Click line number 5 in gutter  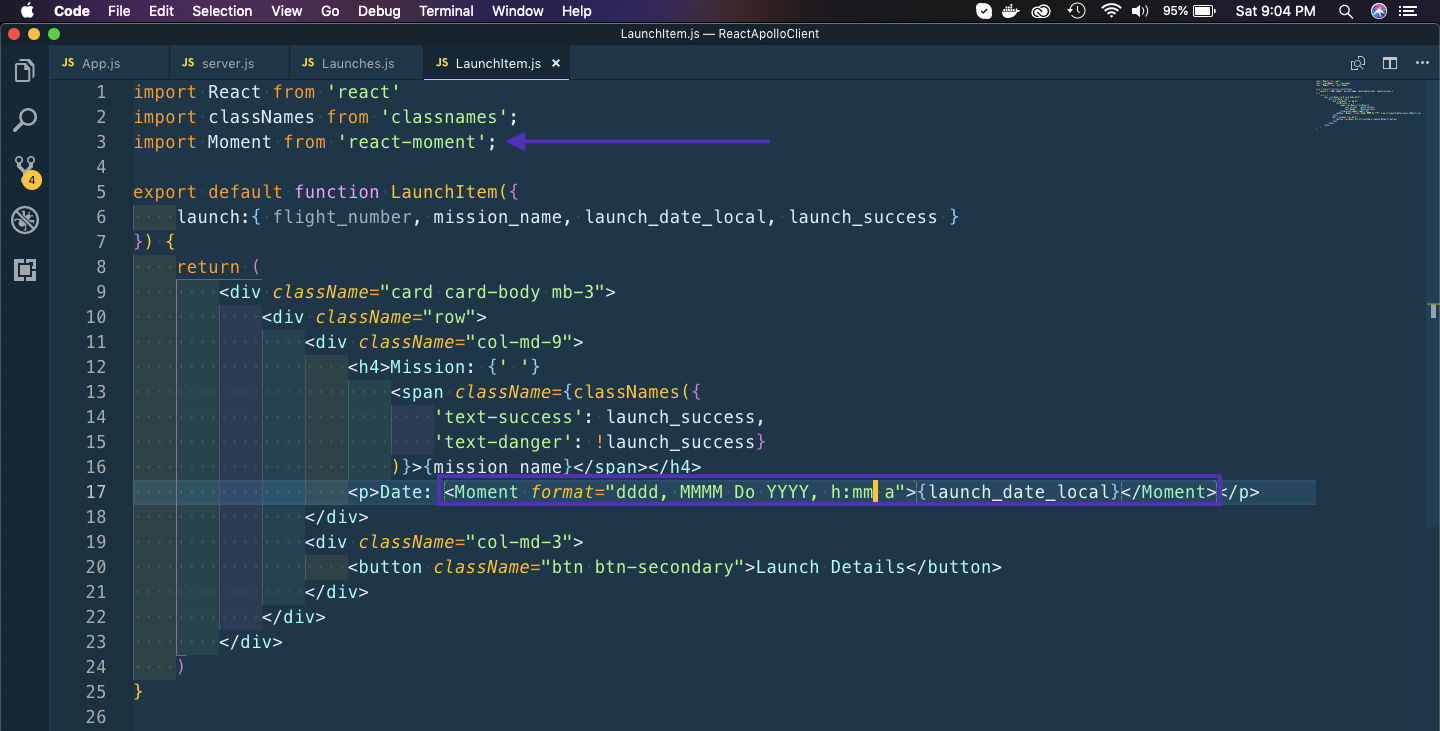point(101,192)
